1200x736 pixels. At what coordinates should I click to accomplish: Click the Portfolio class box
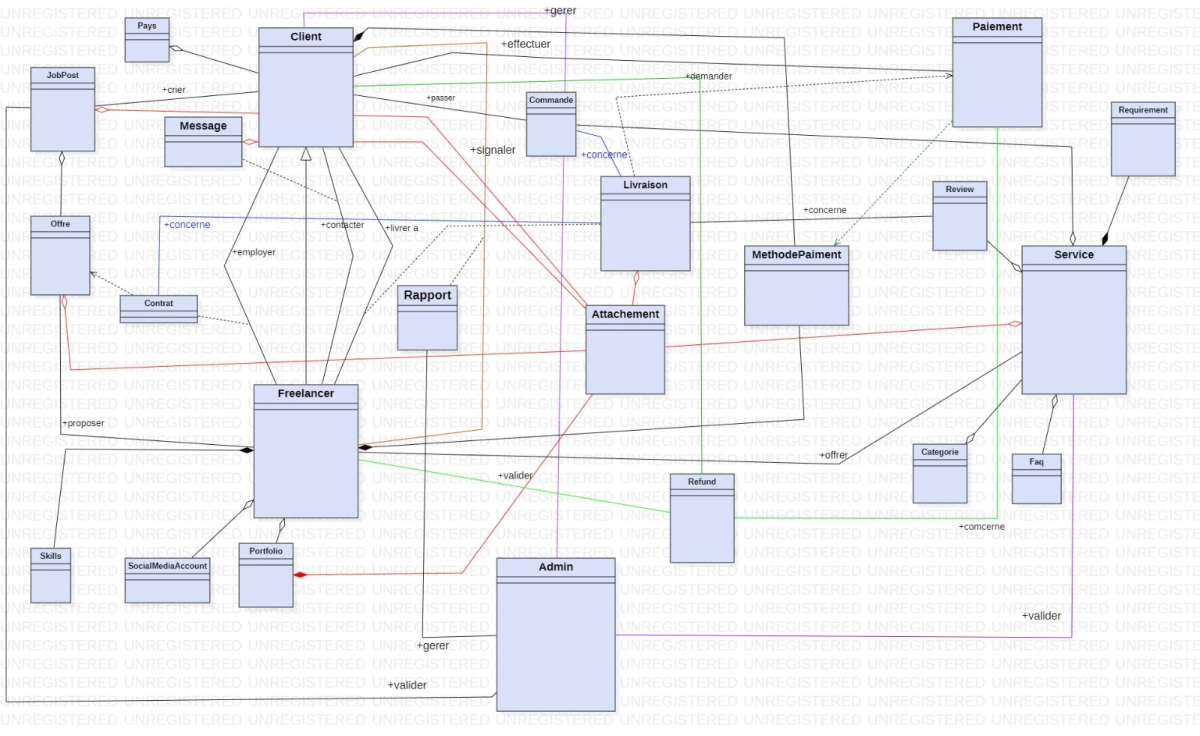pos(266,575)
